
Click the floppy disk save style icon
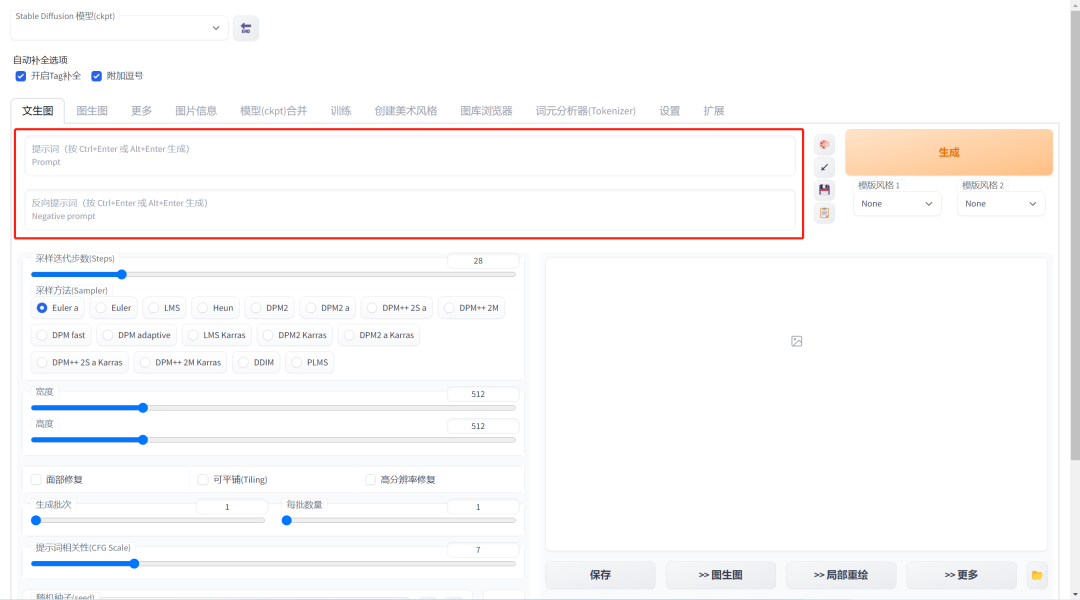824,190
